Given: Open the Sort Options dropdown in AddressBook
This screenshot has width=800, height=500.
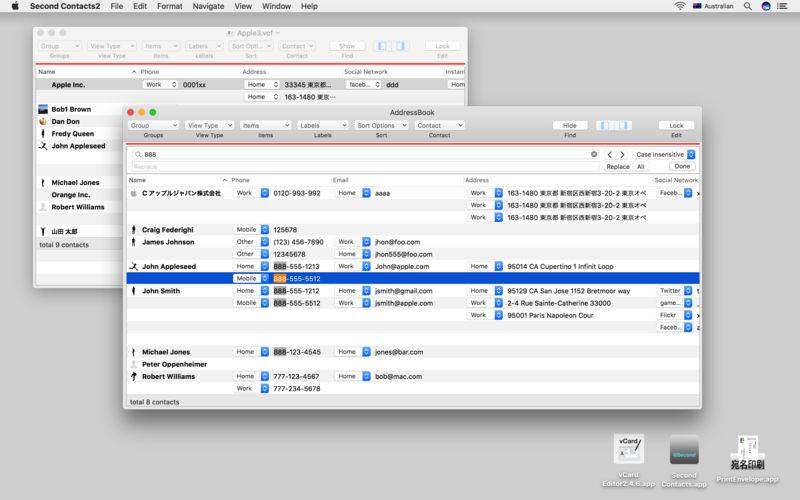Looking at the screenshot, I should click(x=381, y=126).
